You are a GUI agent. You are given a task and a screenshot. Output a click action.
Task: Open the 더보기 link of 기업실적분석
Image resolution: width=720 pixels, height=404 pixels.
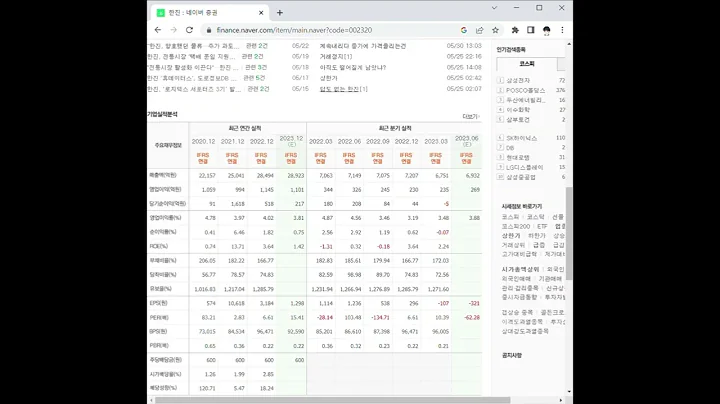click(471, 117)
